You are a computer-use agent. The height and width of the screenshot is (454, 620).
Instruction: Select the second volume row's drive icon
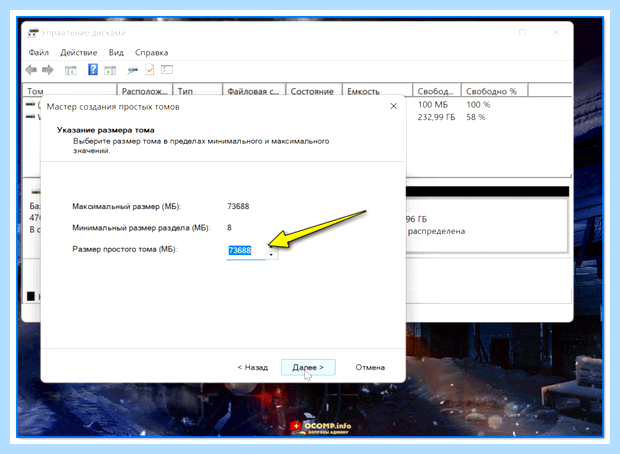[x=30, y=117]
